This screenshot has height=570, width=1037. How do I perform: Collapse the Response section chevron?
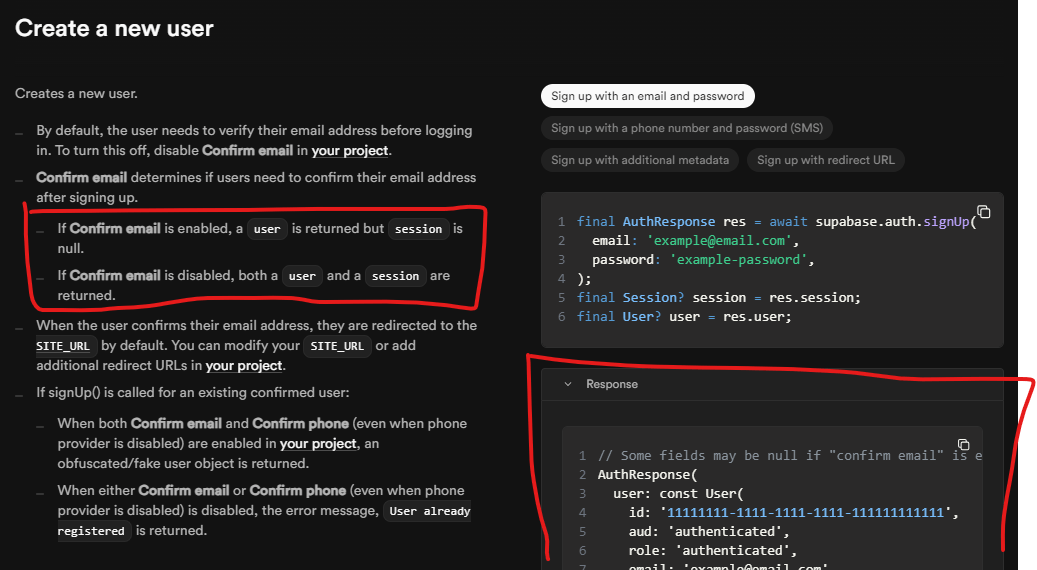(567, 384)
